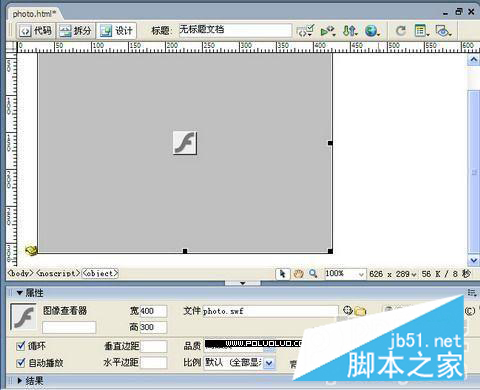
Task: Click the name field under 图像查看器
Action: point(69,327)
